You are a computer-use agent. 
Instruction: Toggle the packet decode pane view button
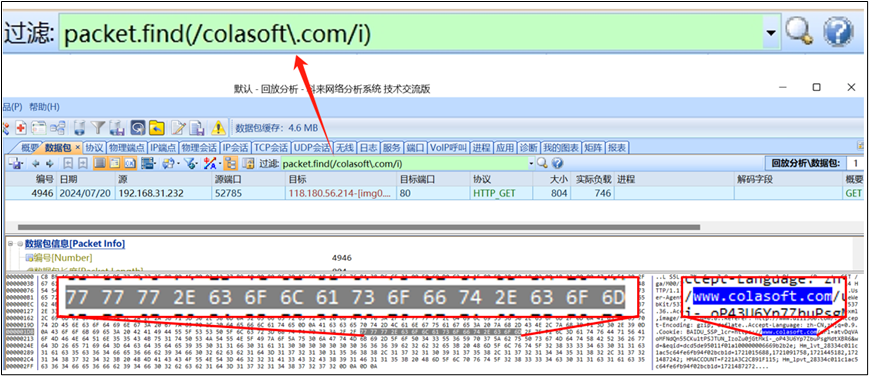click(115, 164)
